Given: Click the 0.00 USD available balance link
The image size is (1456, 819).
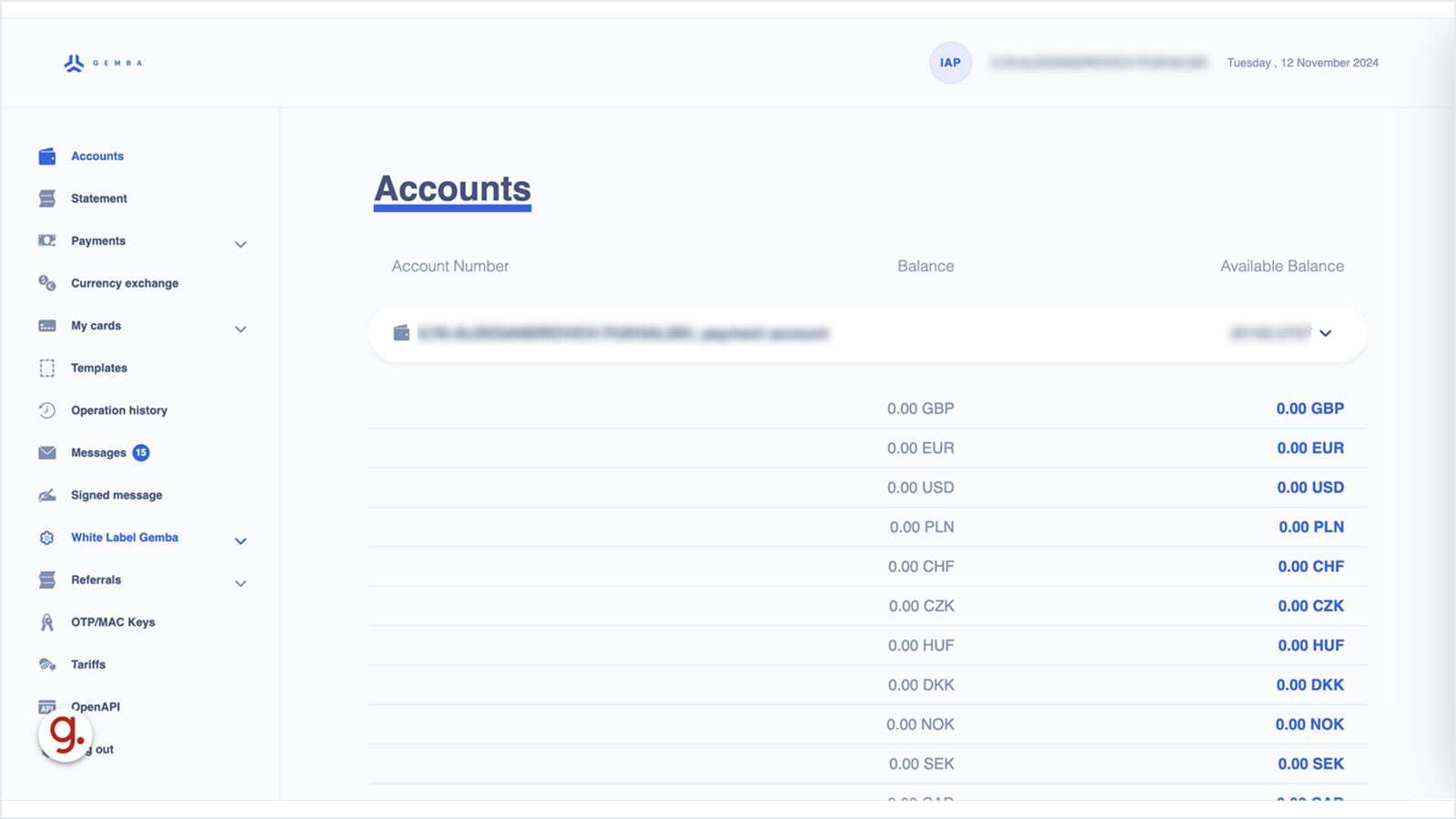Looking at the screenshot, I should click(x=1309, y=488).
